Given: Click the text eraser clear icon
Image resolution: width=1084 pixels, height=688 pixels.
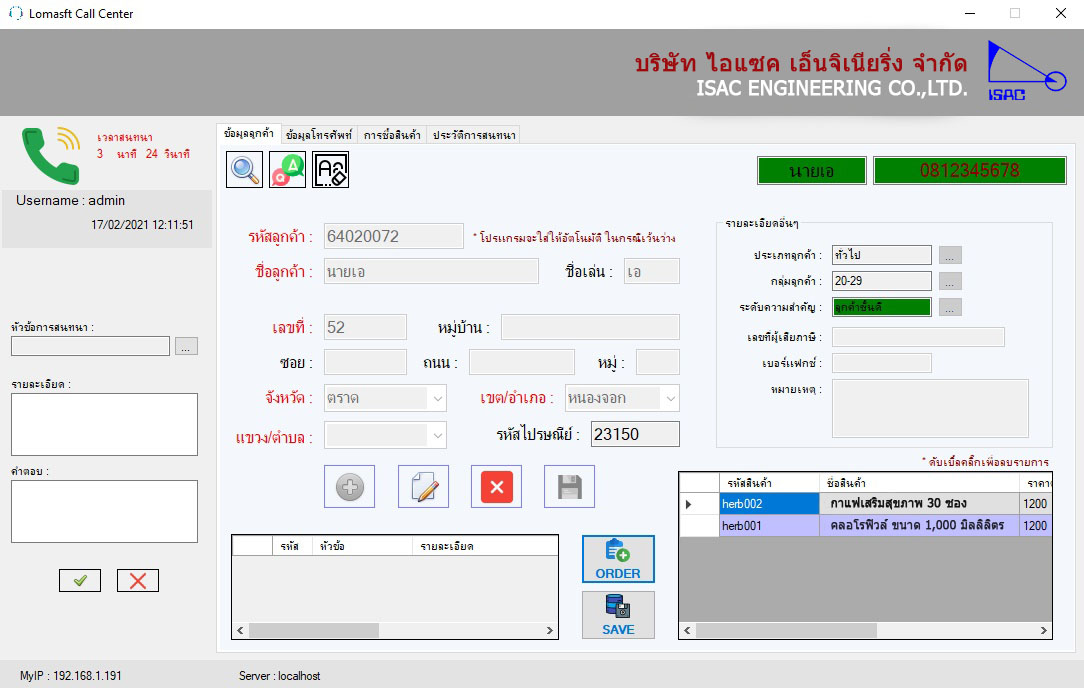Looking at the screenshot, I should 330,170.
